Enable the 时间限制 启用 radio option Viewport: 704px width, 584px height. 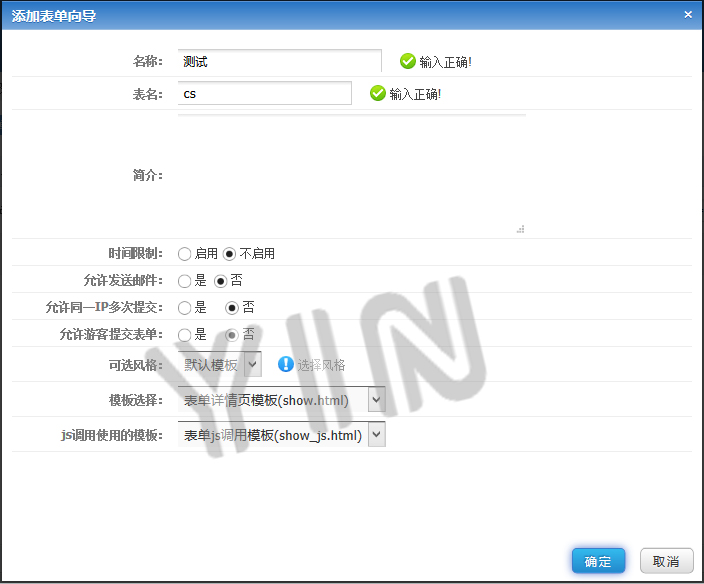(x=185, y=254)
